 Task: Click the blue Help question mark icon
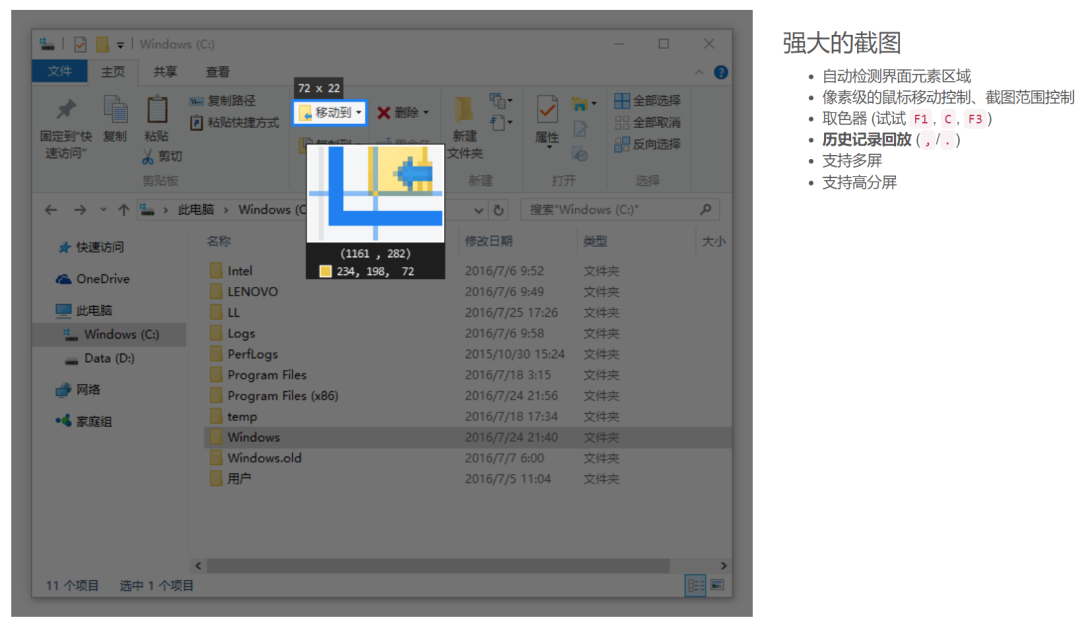pos(720,72)
